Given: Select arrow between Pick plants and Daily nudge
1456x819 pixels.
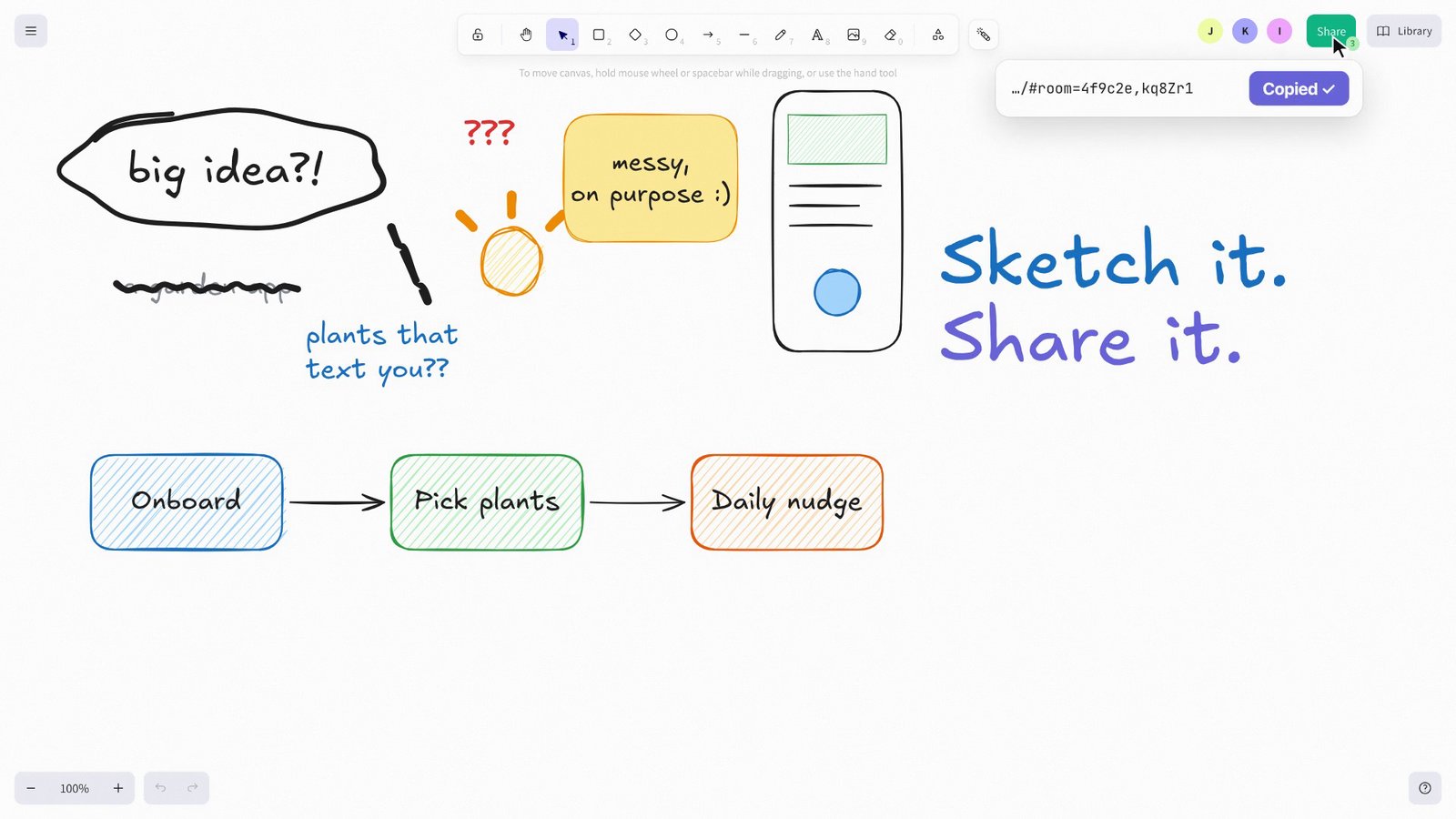Looking at the screenshot, I should tap(637, 502).
